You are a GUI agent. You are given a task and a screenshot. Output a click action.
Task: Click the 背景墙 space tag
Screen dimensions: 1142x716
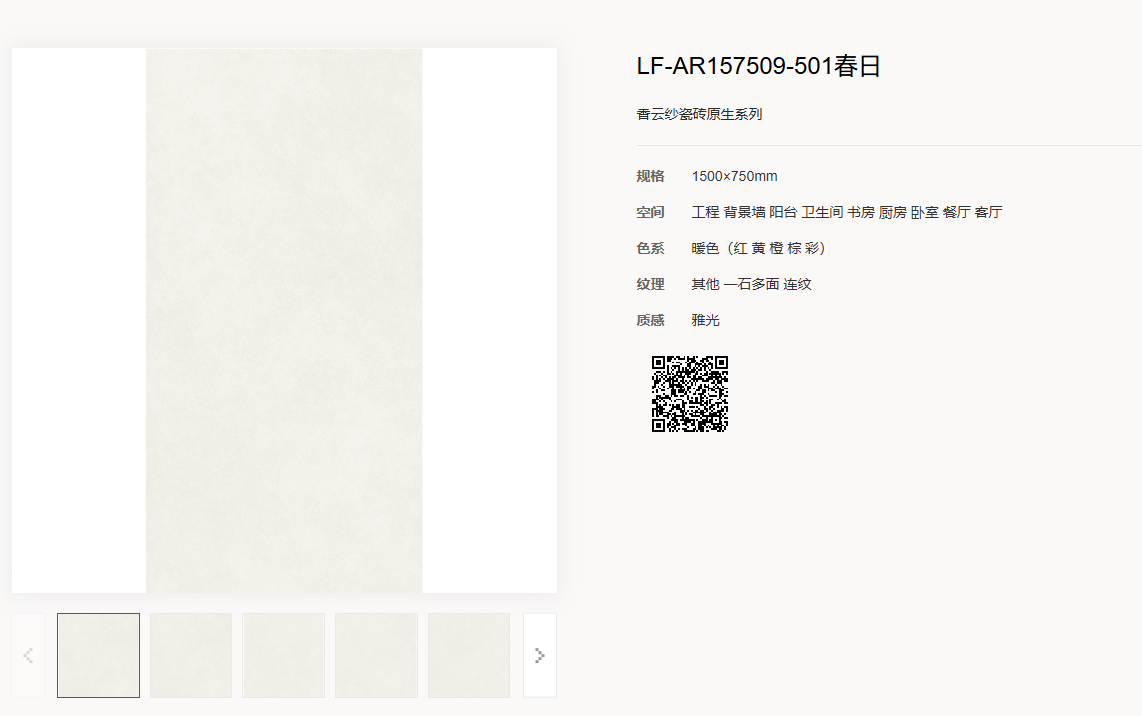click(x=744, y=212)
